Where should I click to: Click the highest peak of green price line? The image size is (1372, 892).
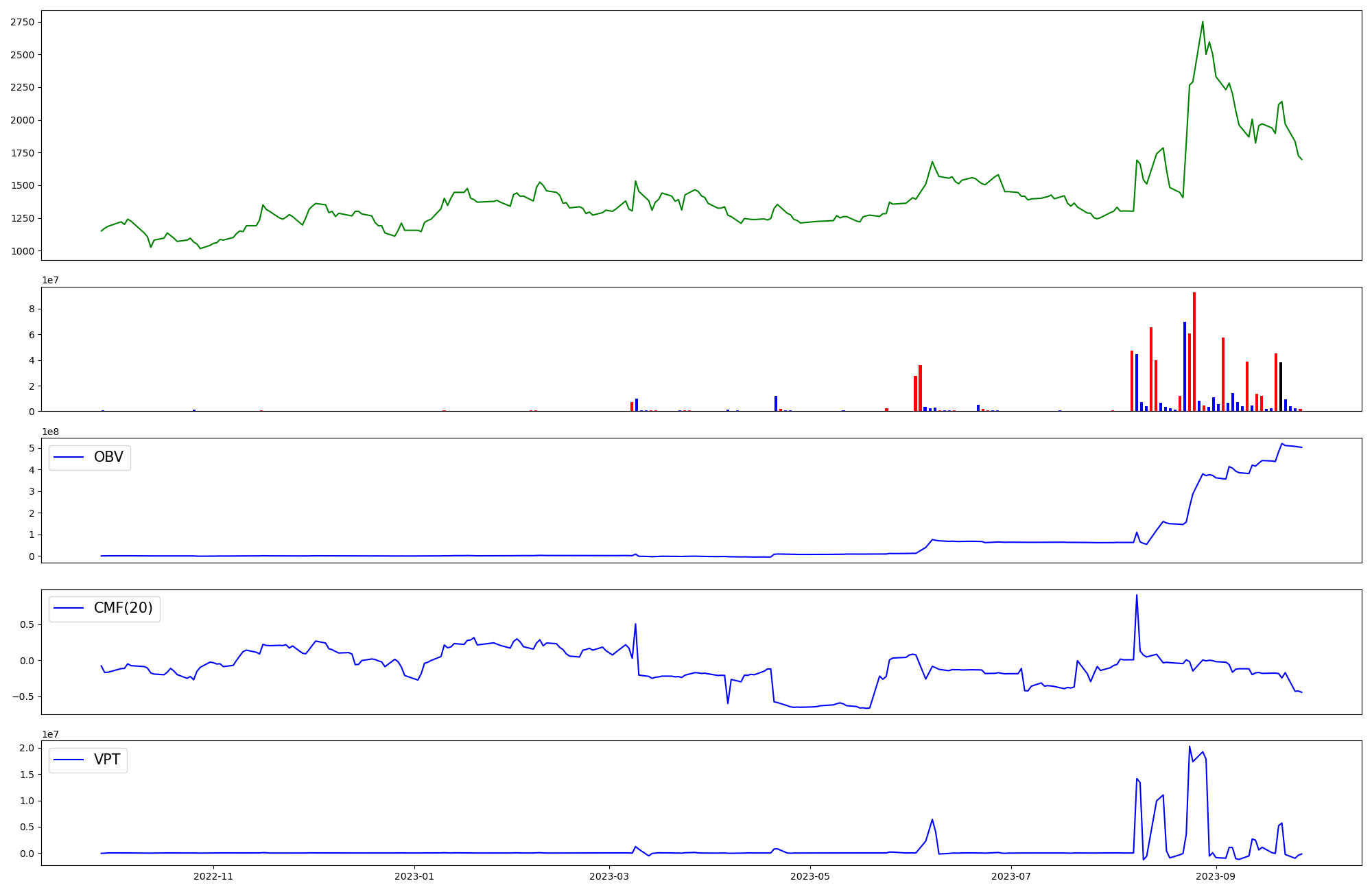pos(1202,23)
